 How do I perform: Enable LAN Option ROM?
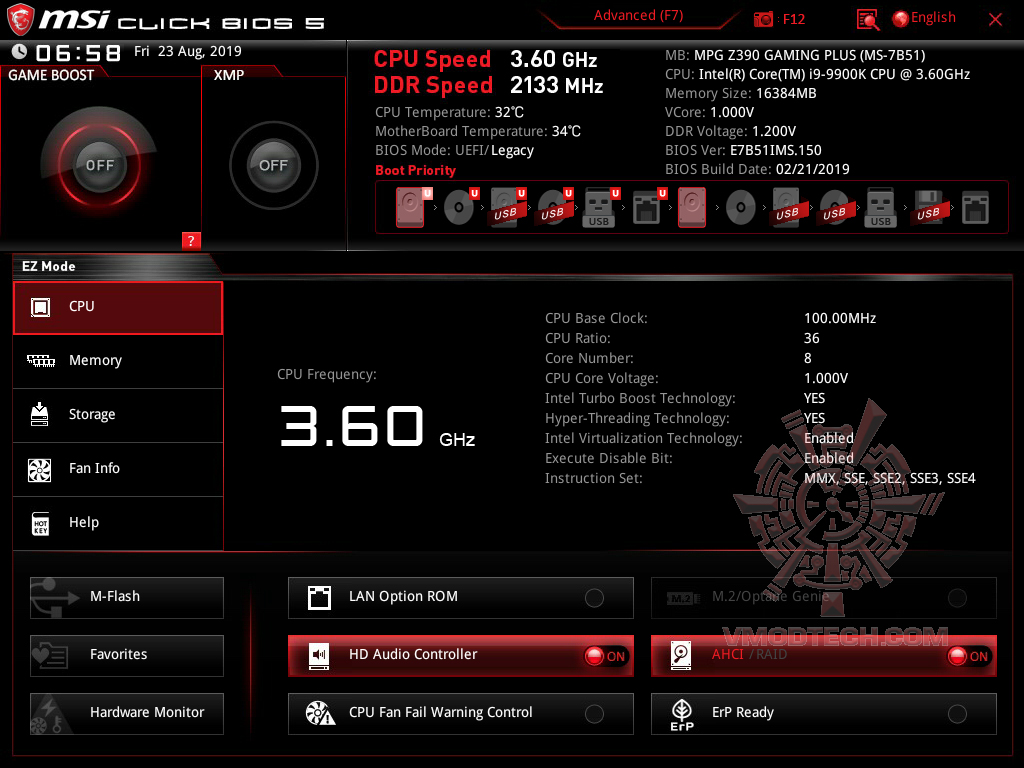tap(460, 598)
